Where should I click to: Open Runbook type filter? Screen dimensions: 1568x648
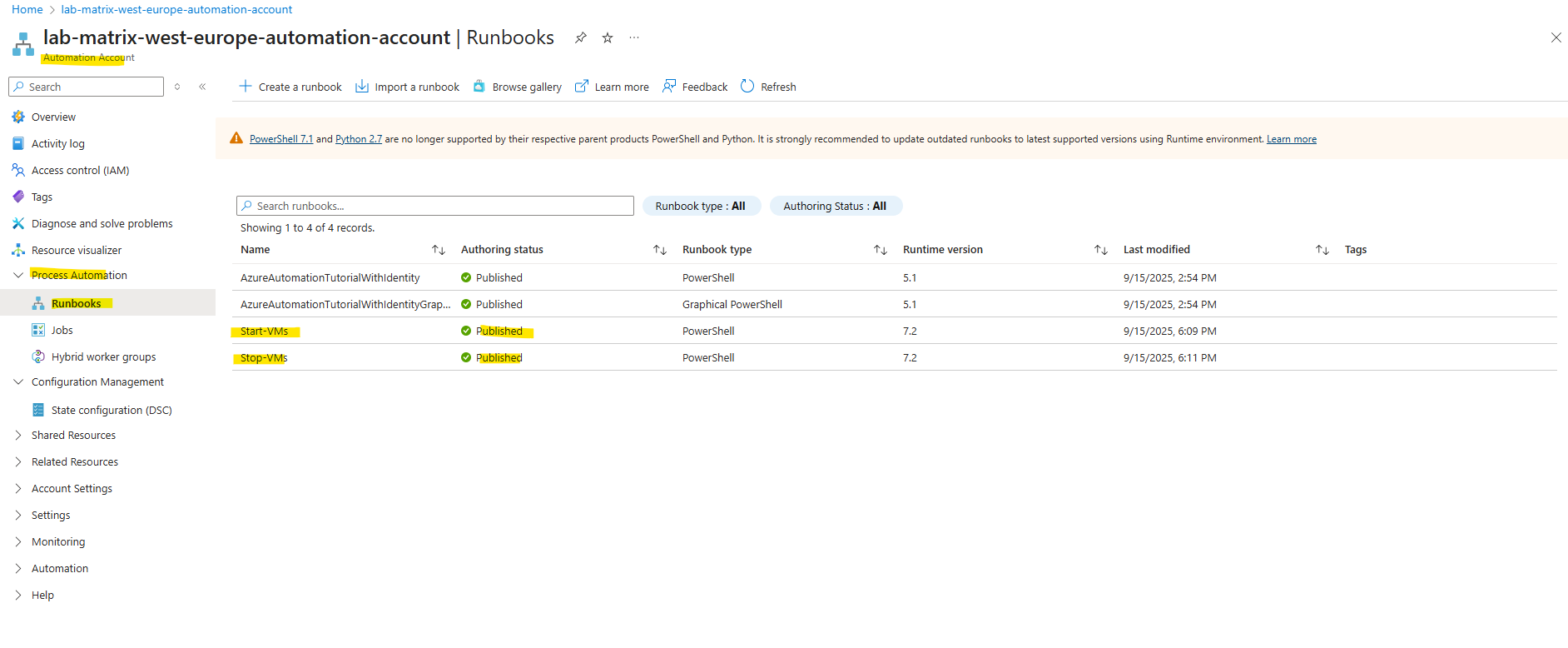pos(701,206)
